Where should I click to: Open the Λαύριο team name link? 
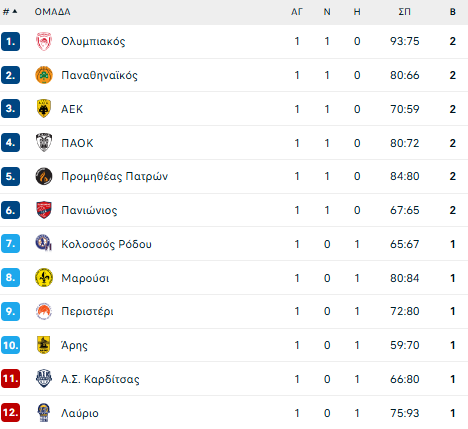click(80, 413)
